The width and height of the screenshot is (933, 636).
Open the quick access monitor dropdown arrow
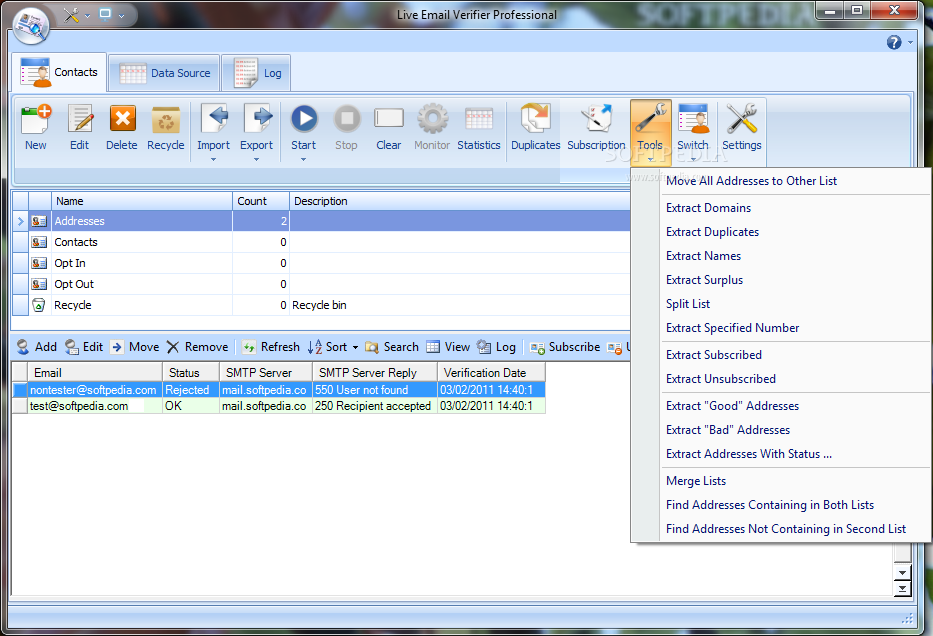121,16
